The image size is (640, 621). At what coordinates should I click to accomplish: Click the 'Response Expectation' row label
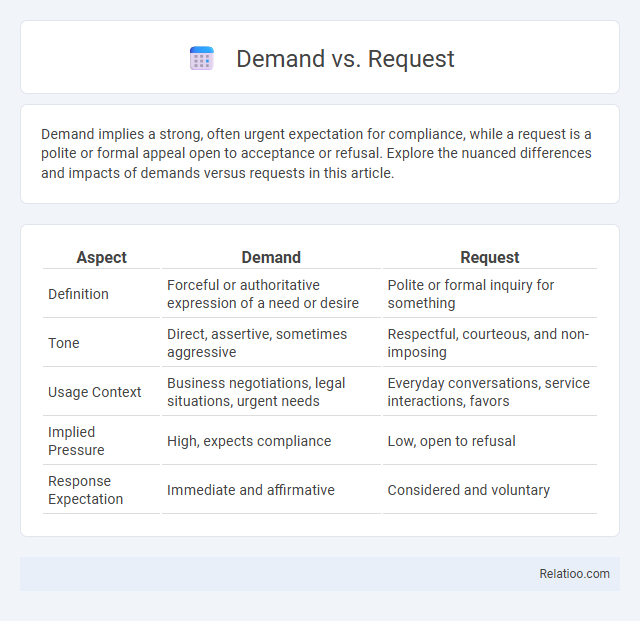[x=85, y=490]
